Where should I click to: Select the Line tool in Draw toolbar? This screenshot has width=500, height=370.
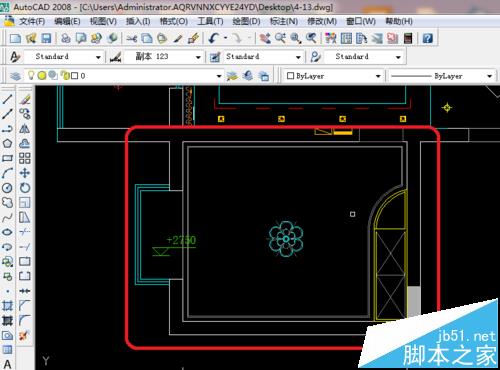[x=7, y=99]
